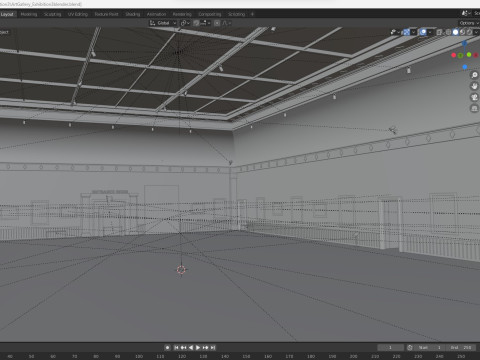Click the End frame field

coord(461,348)
